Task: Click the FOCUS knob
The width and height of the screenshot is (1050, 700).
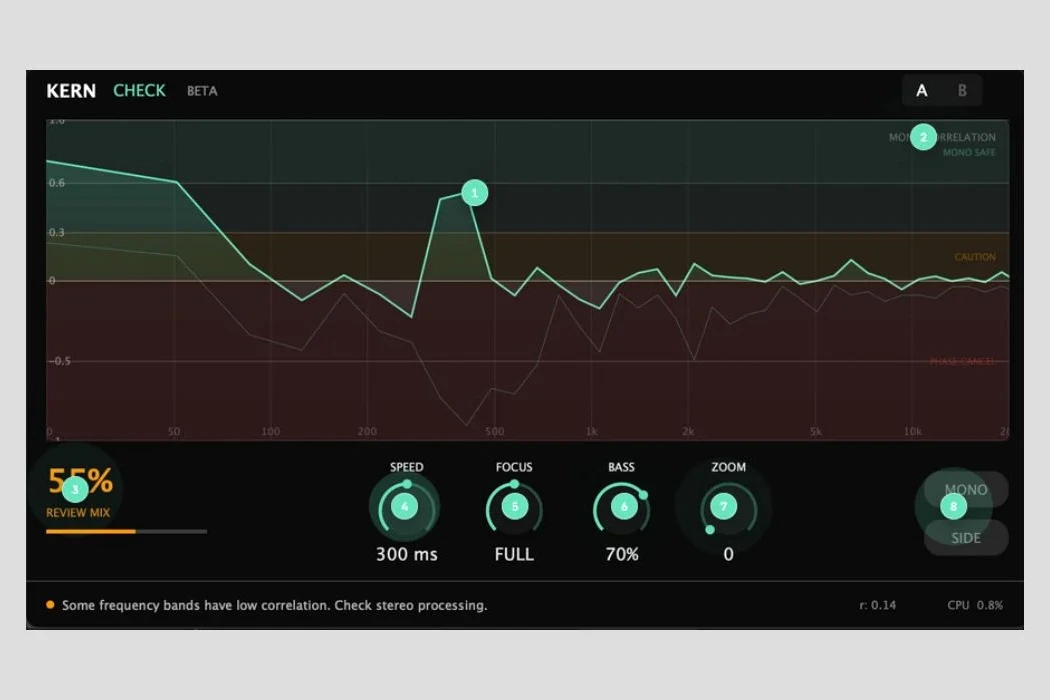Action: (514, 507)
